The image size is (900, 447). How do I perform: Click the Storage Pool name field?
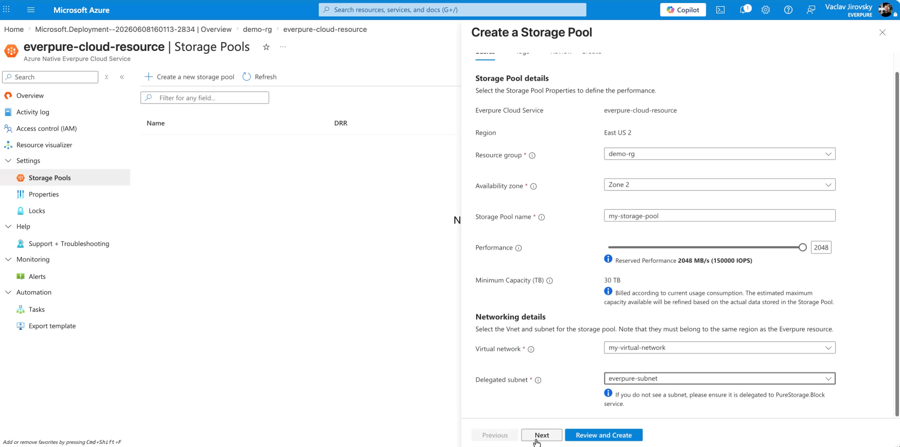(720, 216)
